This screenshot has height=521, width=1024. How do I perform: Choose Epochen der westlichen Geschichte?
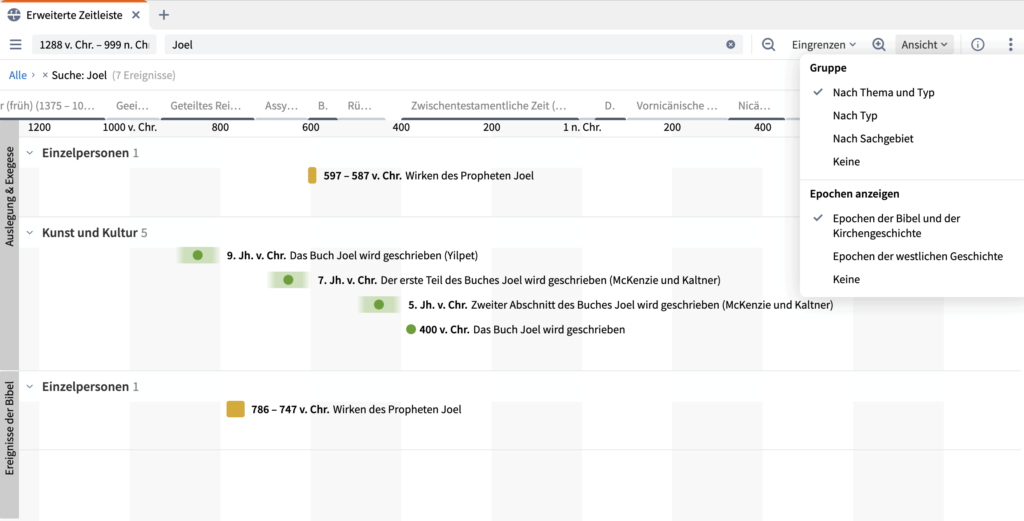point(917,256)
